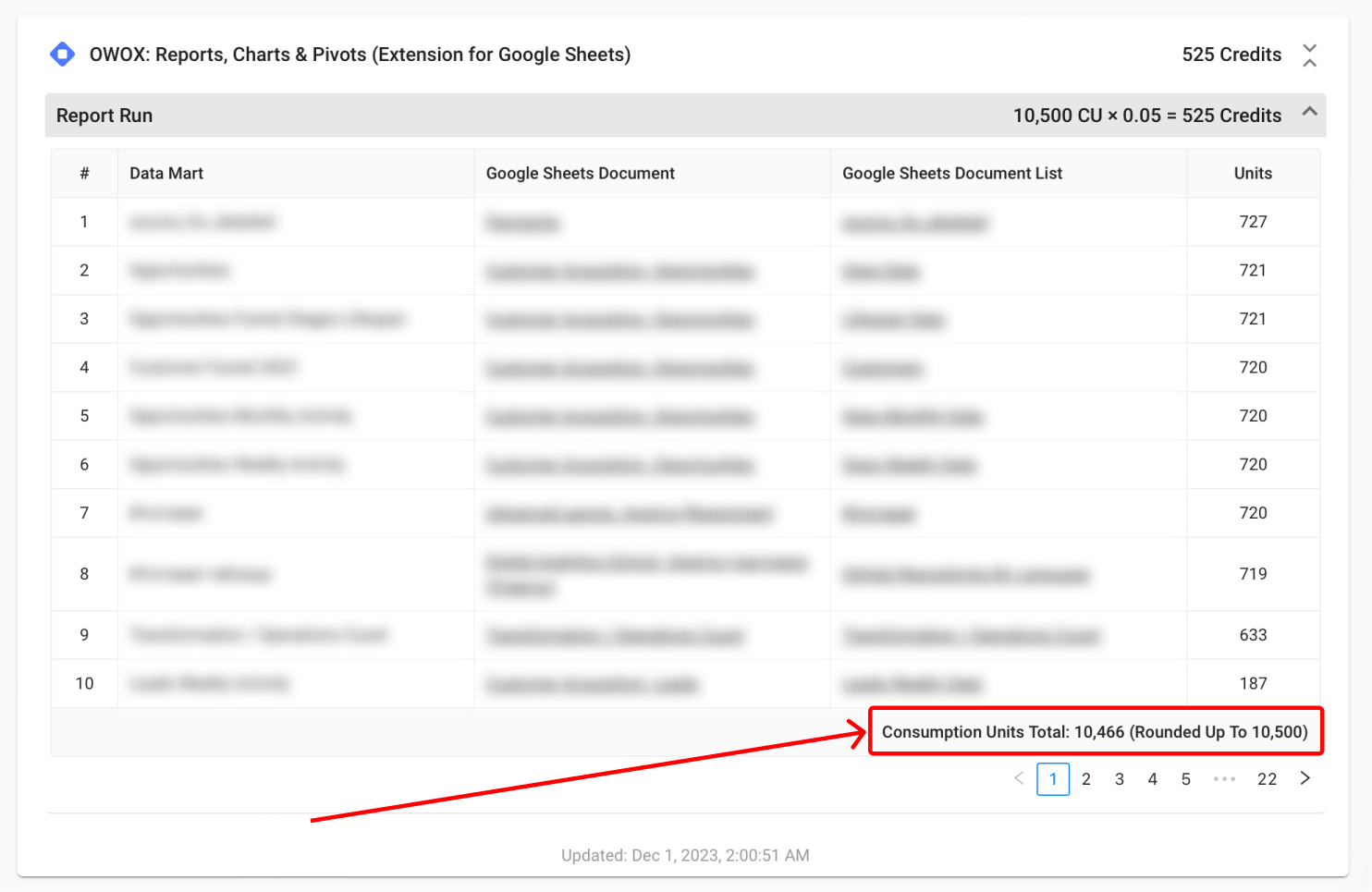Click the pagination ellipsis to skip pages

coord(1225,779)
